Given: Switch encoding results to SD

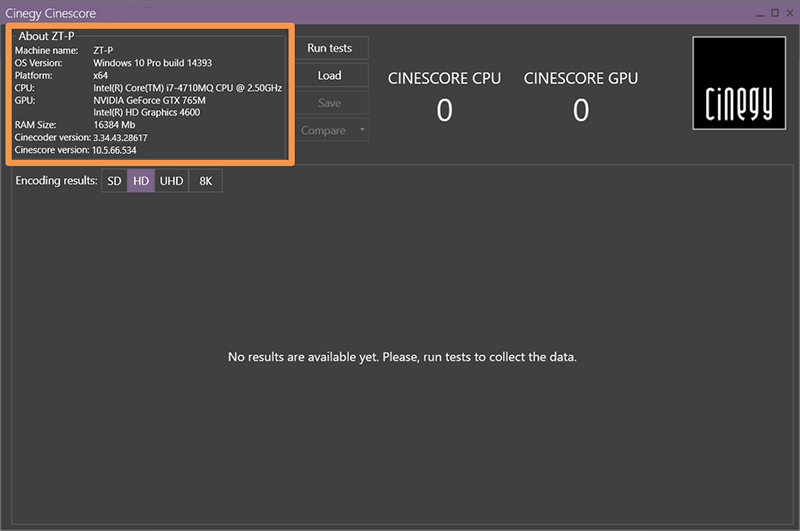Looking at the screenshot, I should pyautogui.click(x=114, y=181).
